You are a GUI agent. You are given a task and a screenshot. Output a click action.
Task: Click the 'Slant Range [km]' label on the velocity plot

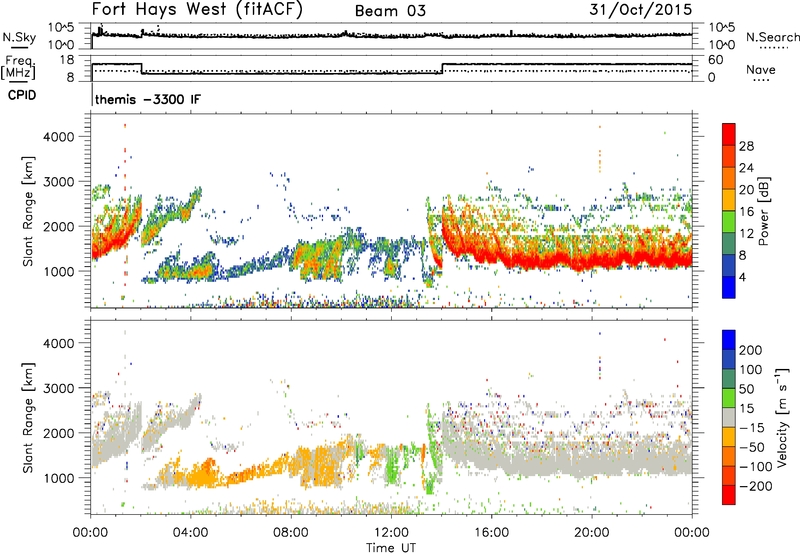(28, 418)
